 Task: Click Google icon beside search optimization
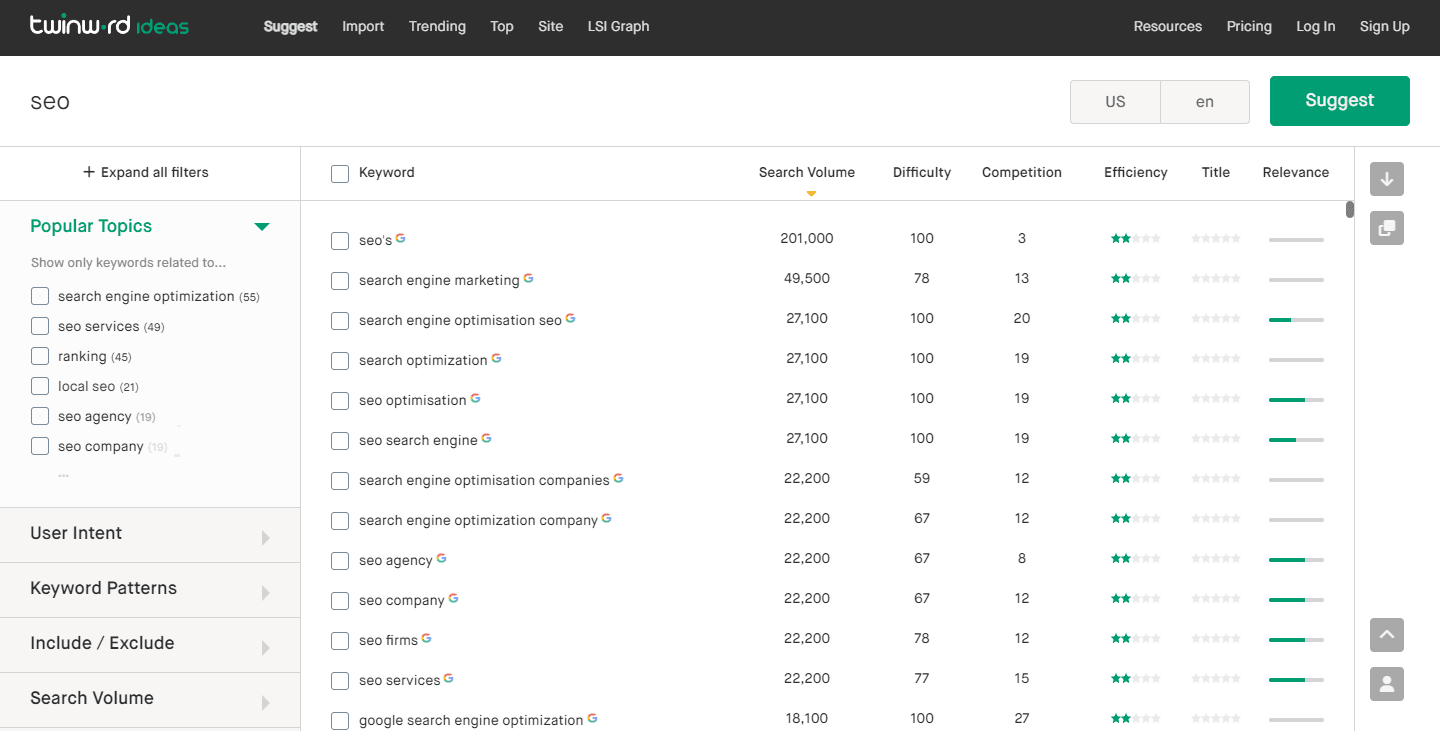click(x=497, y=358)
